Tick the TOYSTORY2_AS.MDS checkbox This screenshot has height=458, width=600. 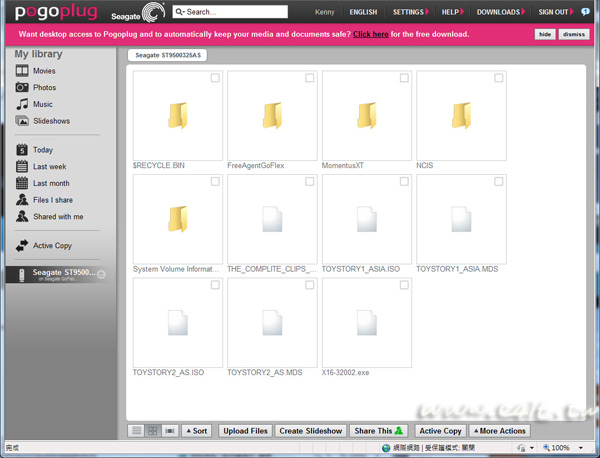point(310,285)
